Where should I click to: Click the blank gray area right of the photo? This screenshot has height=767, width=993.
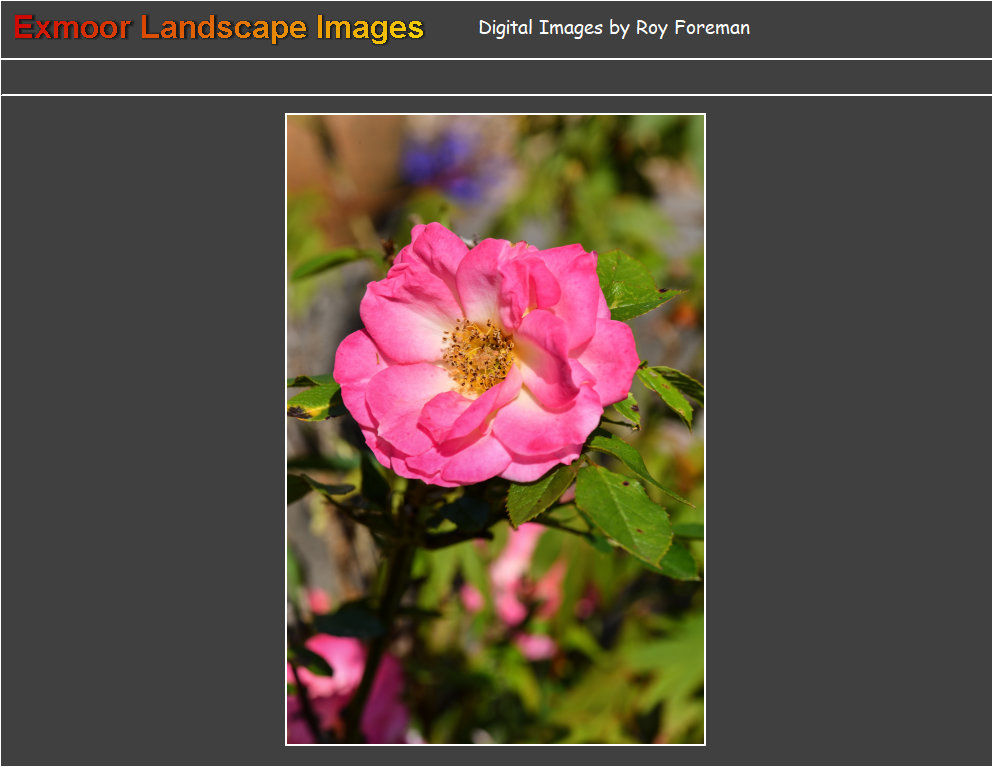coord(848,430)
